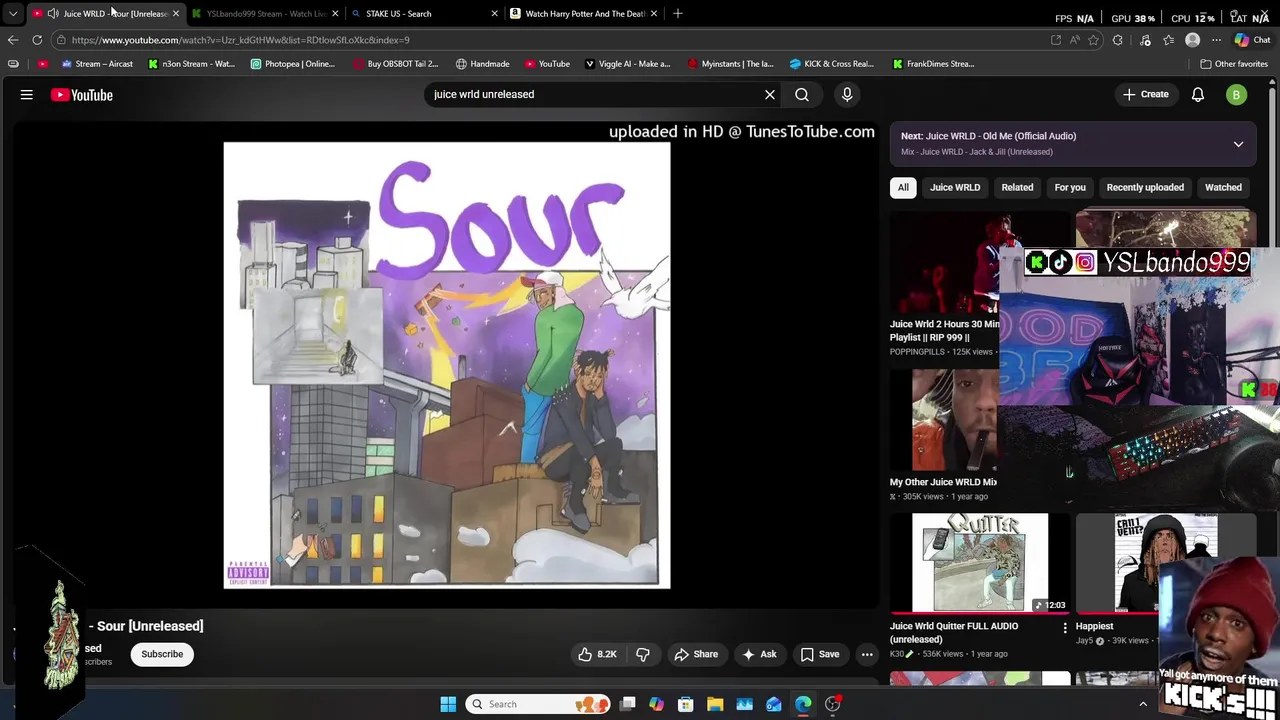Open Task View on taskbar
Screen dimensions: 1280x720
628,704
